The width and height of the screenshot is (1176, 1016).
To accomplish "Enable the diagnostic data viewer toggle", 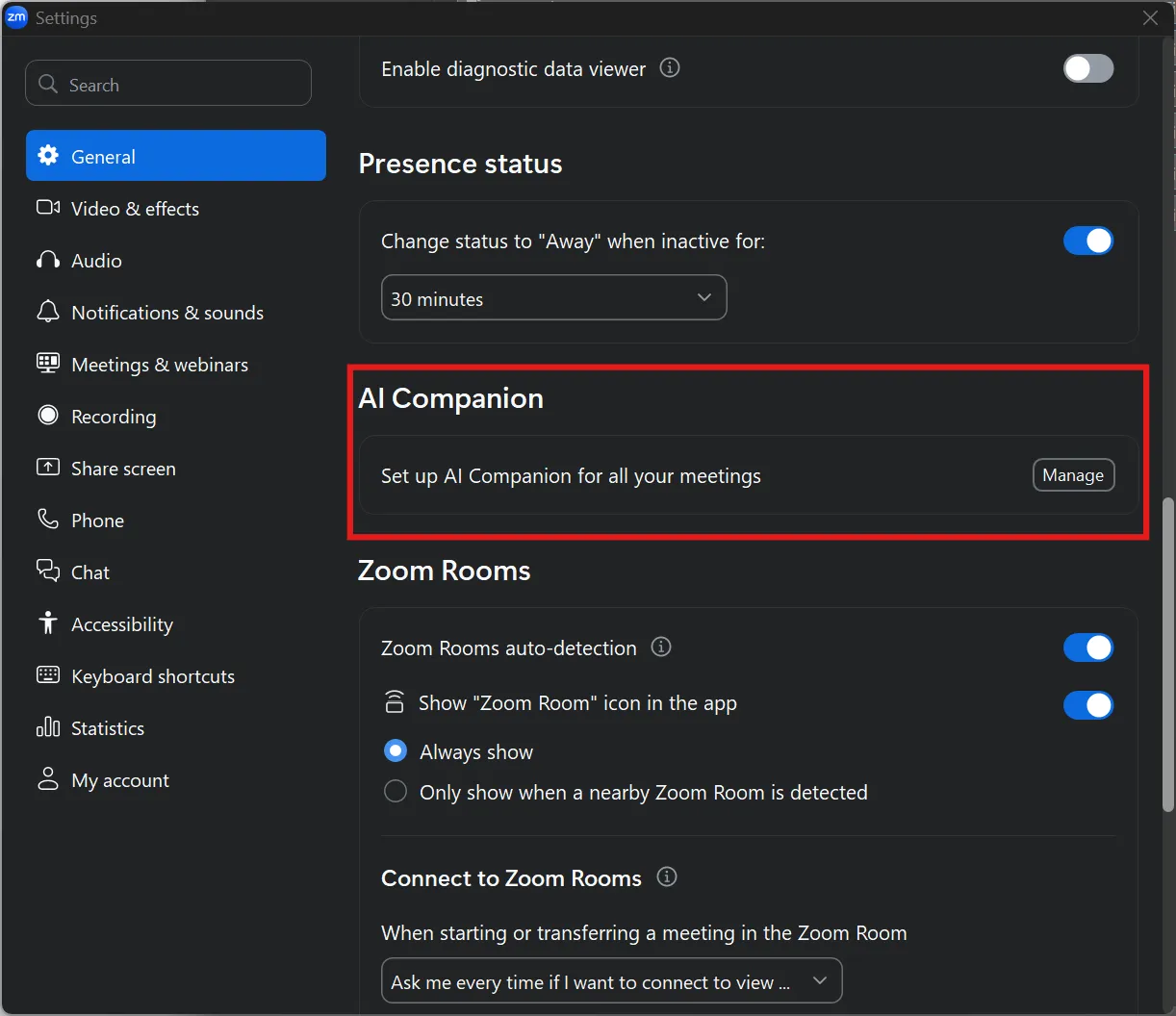I will [x=1088, y=68].
